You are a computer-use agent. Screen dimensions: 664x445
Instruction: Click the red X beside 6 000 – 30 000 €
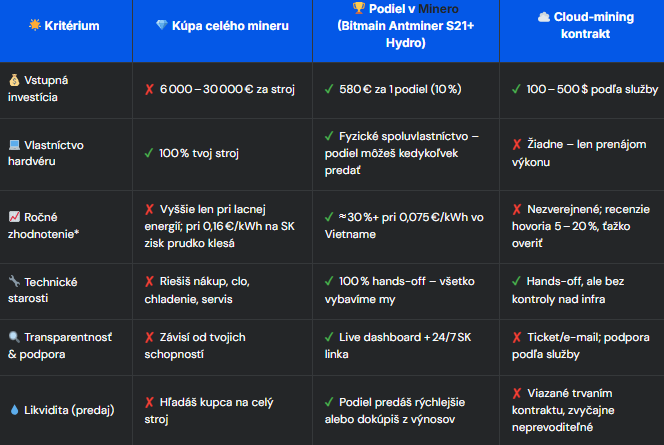(149, 89)
